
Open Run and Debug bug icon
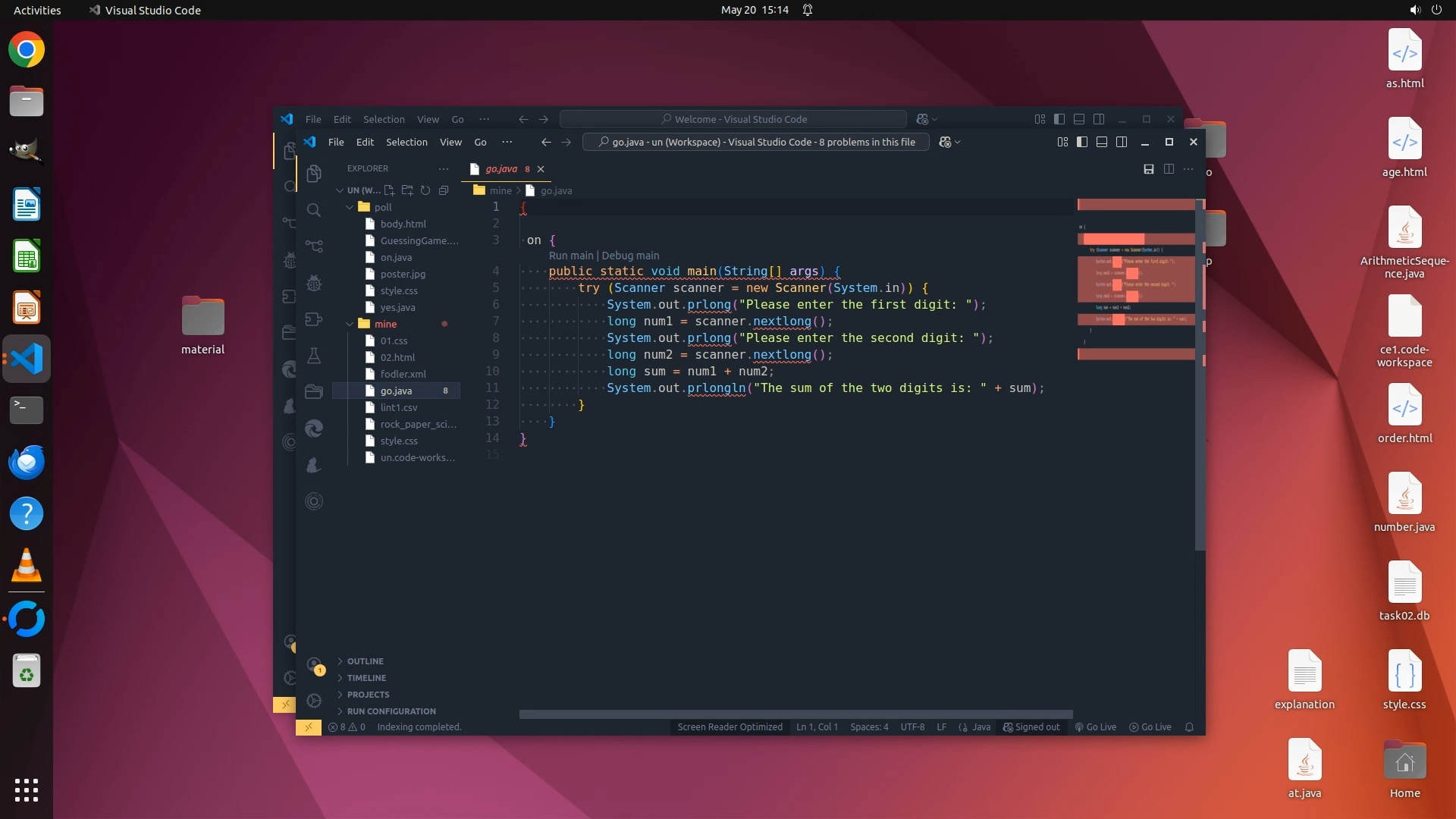313,284
